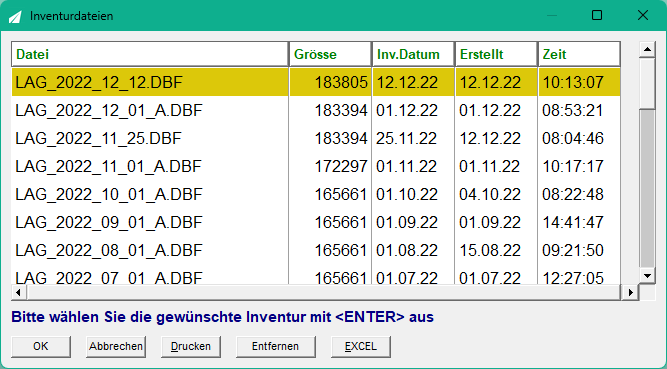
Task: Sort by the Datei column header
Action: point(150,54)
